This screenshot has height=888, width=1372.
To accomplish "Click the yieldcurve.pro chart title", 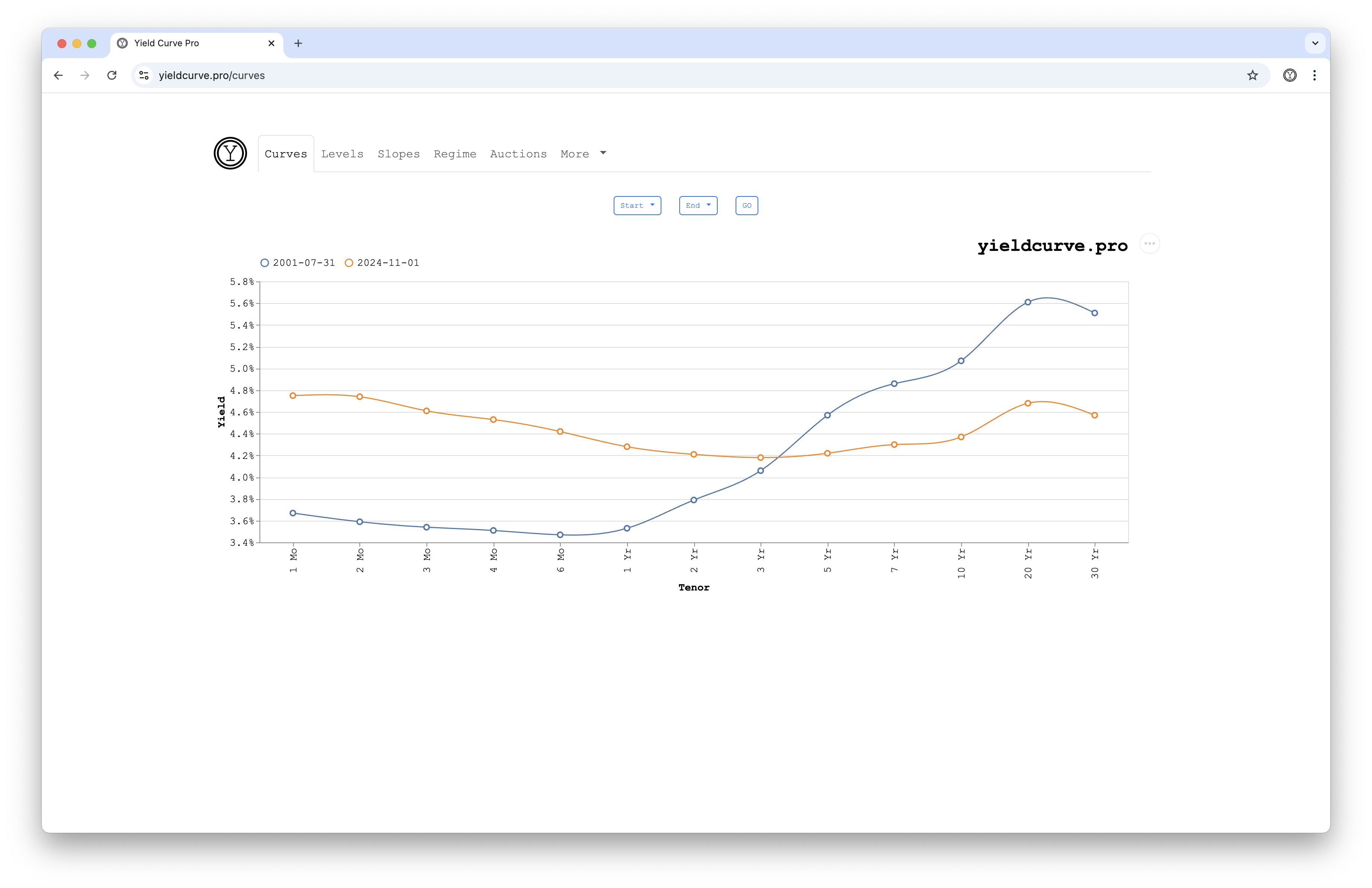I will [x=1052, y=245].
